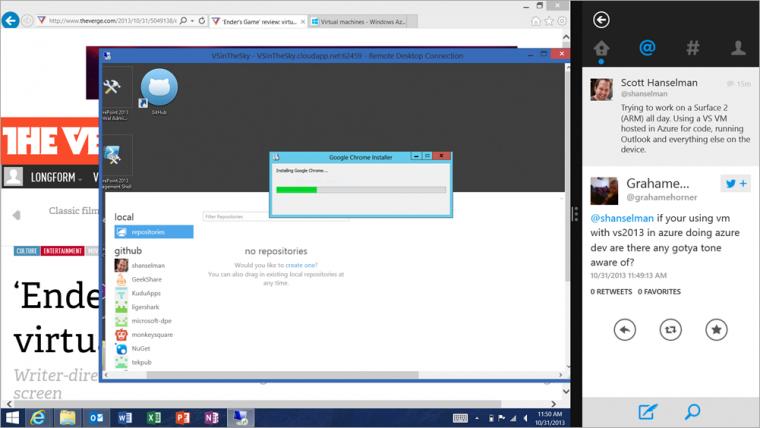Search Twitter with magnifier icon
The height and width of the screenshot is (428, 760).
click(x=692, y=412)
